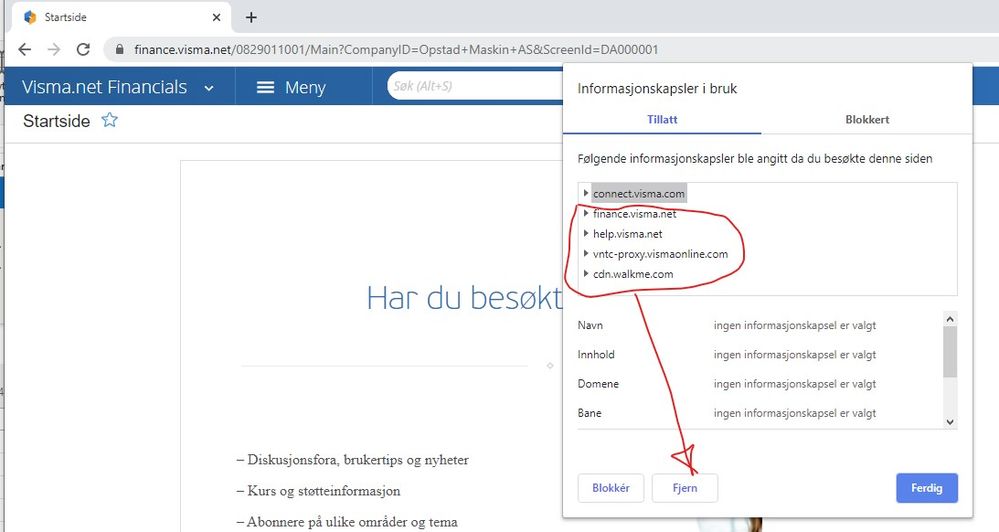Open the Visma.net Financials dropdown chevron
Image resolution: width=999 pixels, height=532 pixels.
point(209,88)
